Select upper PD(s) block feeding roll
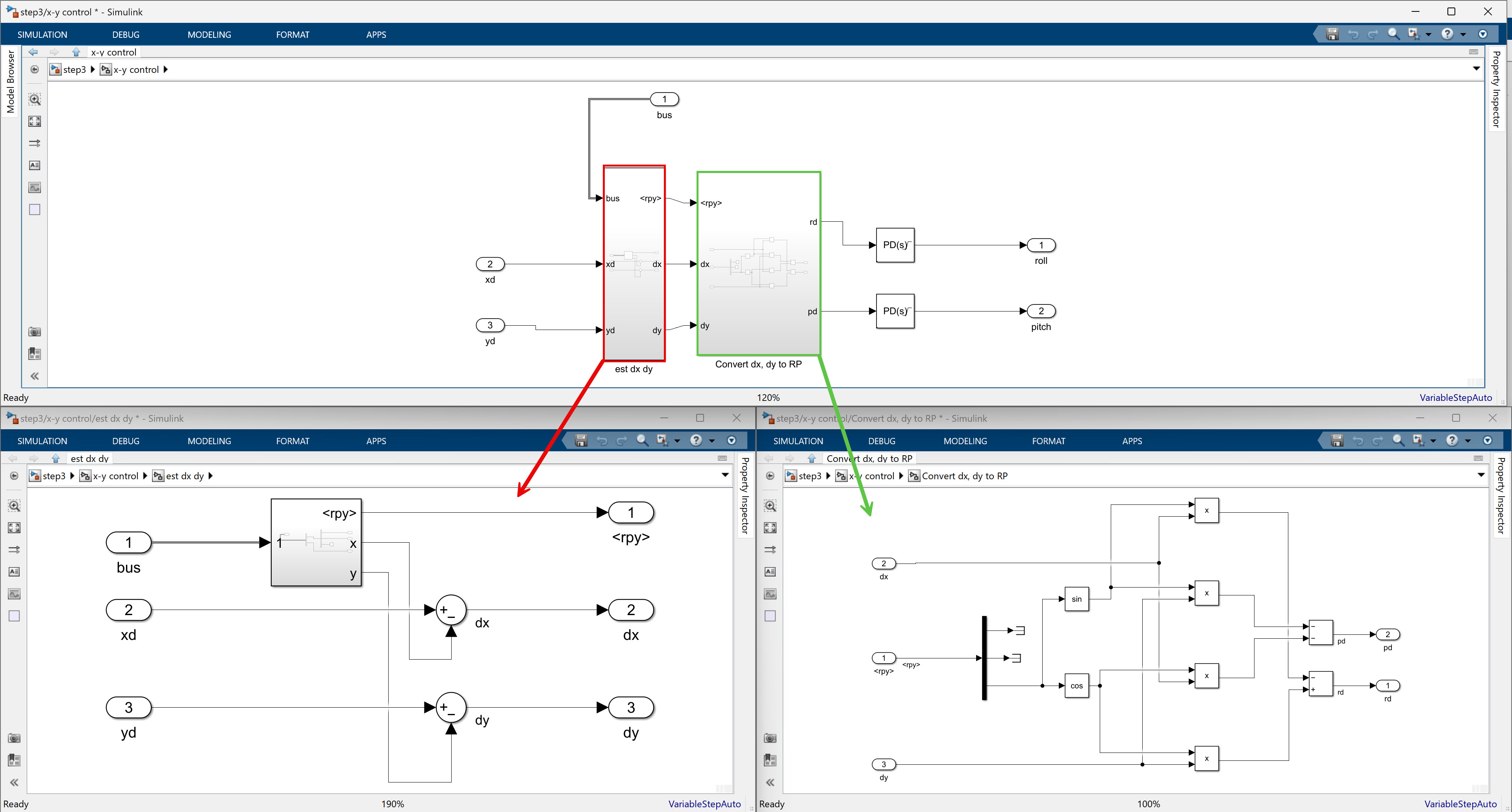 [895, 245]
